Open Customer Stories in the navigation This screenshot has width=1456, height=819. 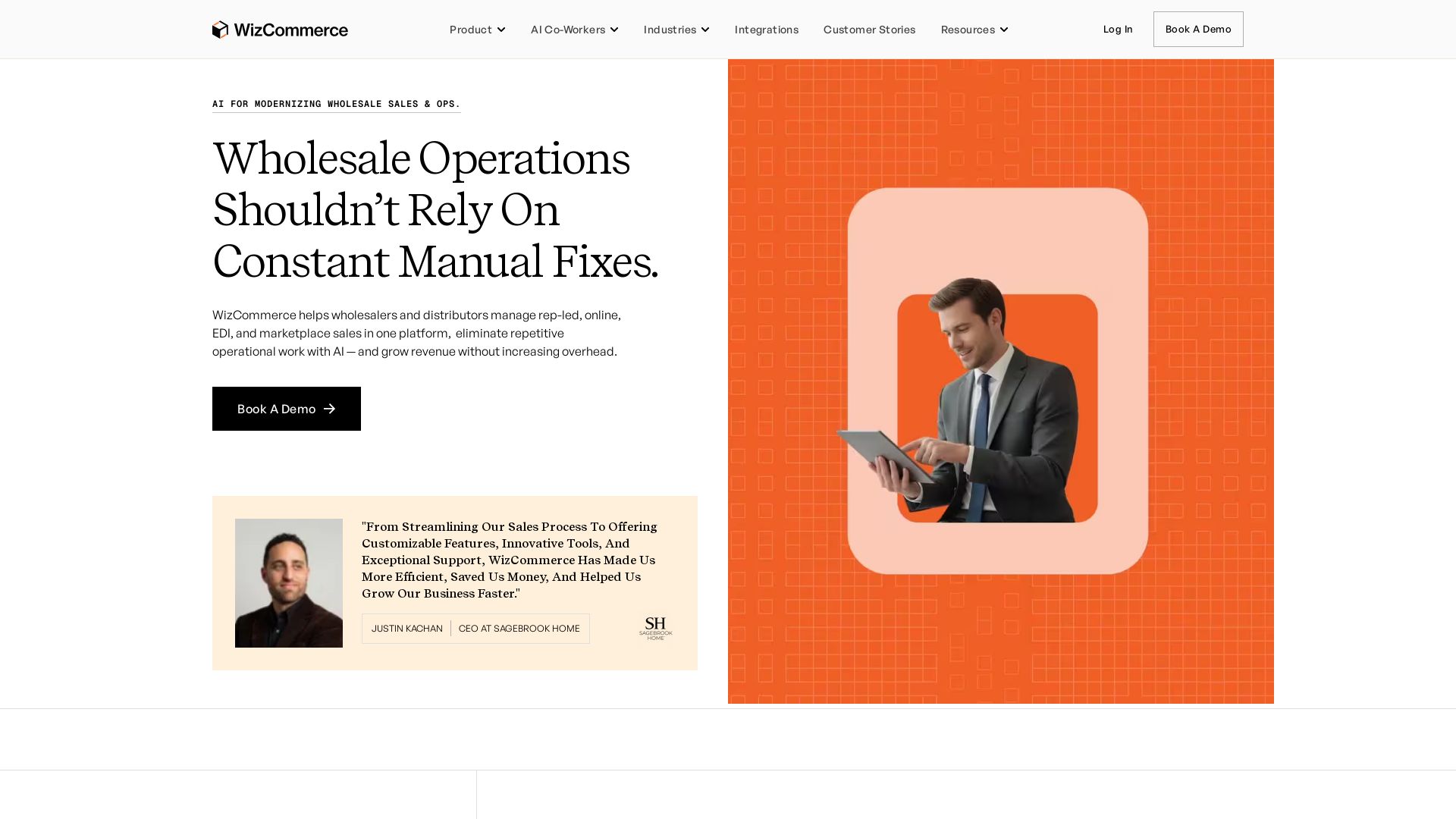869,30
